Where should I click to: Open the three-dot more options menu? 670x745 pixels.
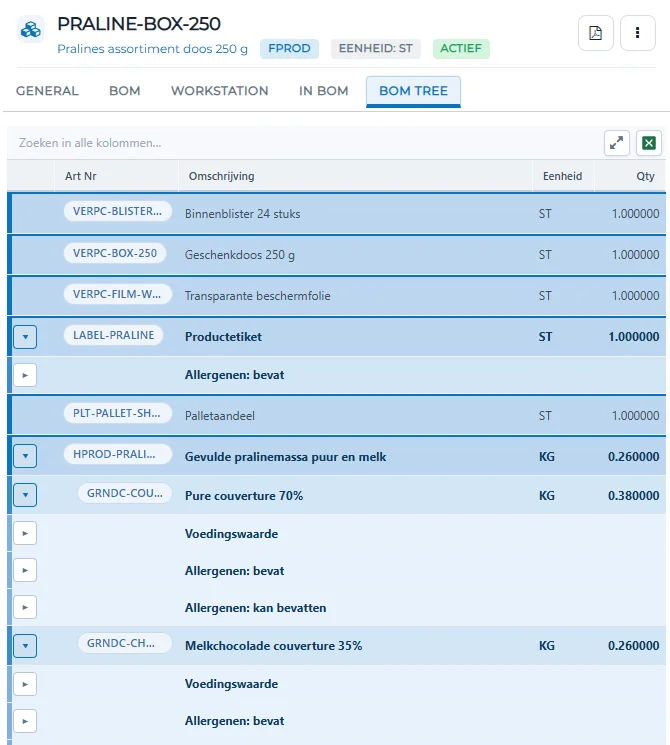[638, 33]
